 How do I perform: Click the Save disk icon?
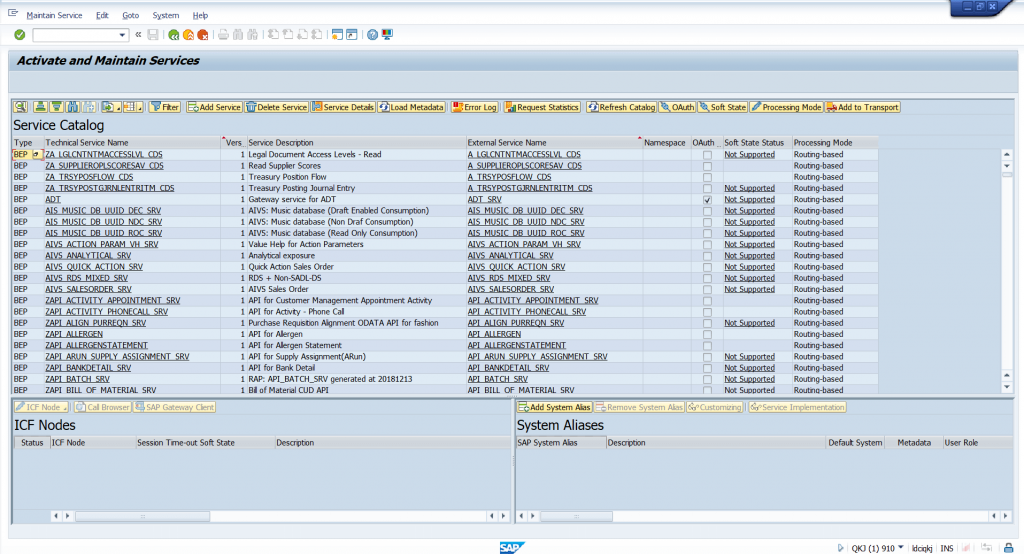pos(153,35)
